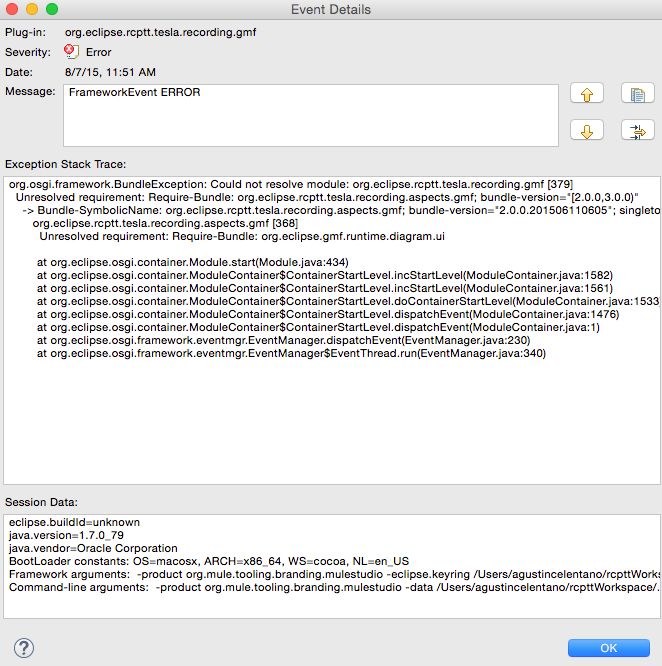662x666 pixels.
Task: Click the "Error" severity text
Action: click(99, 52)
